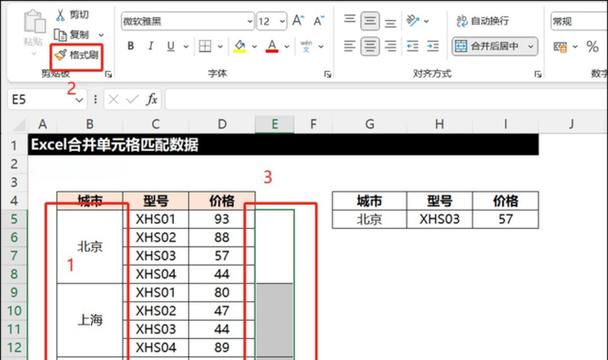Align text left
Viewport: 608px width, 360px height.
tap(350, 46)
